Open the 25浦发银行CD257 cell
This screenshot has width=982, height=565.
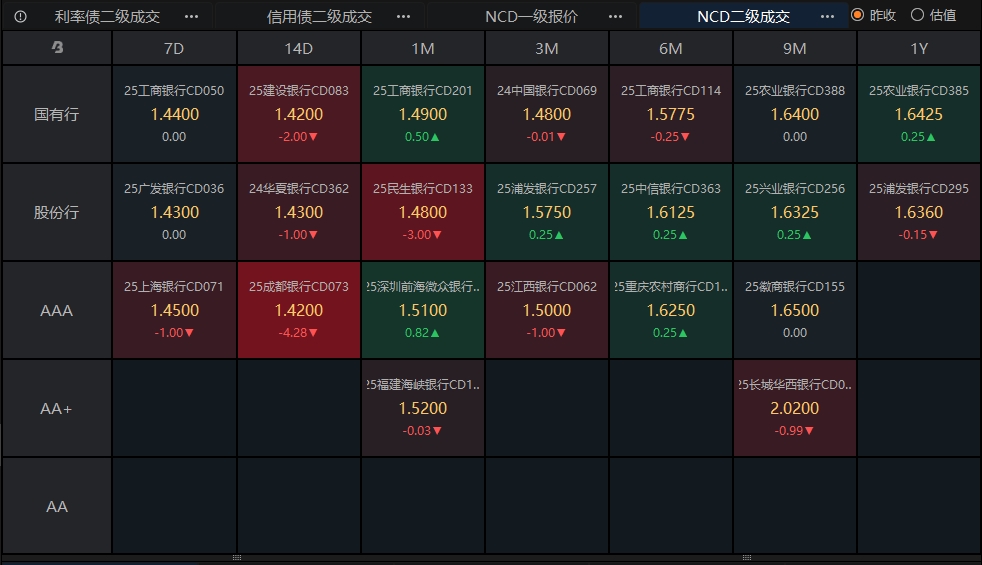(x=547, y=212)
